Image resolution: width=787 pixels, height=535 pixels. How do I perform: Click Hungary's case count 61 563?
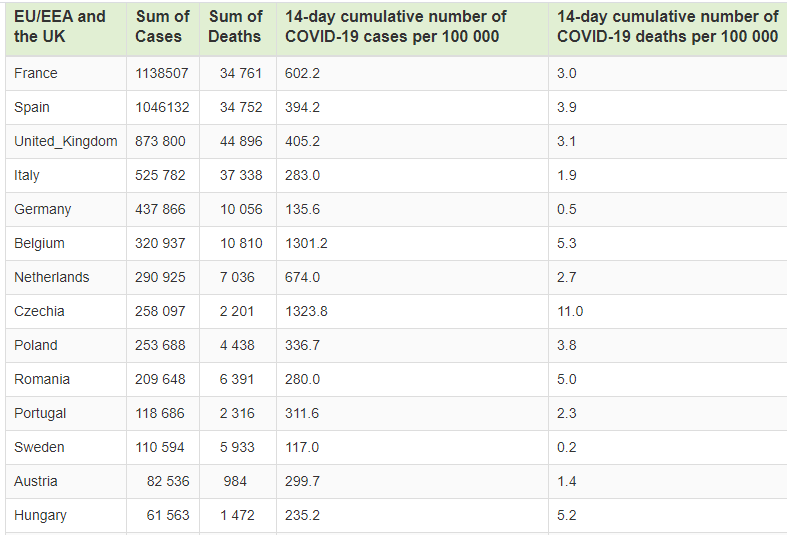168,515
